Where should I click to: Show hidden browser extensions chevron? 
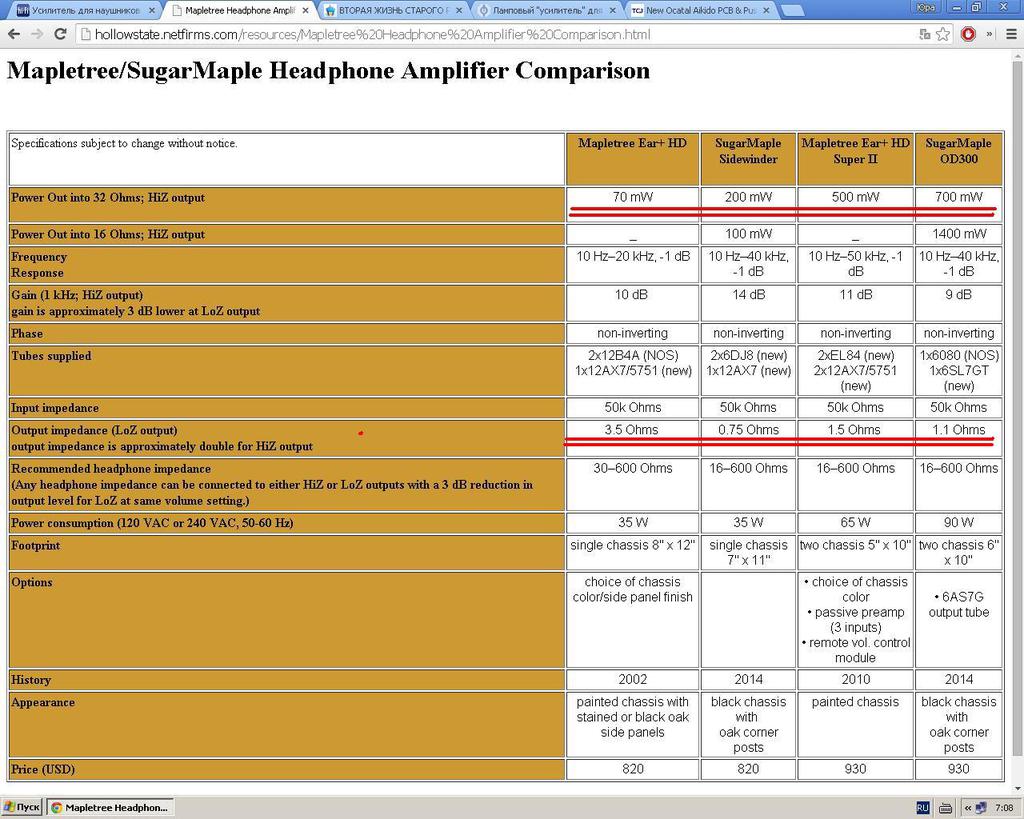[989, 35]
